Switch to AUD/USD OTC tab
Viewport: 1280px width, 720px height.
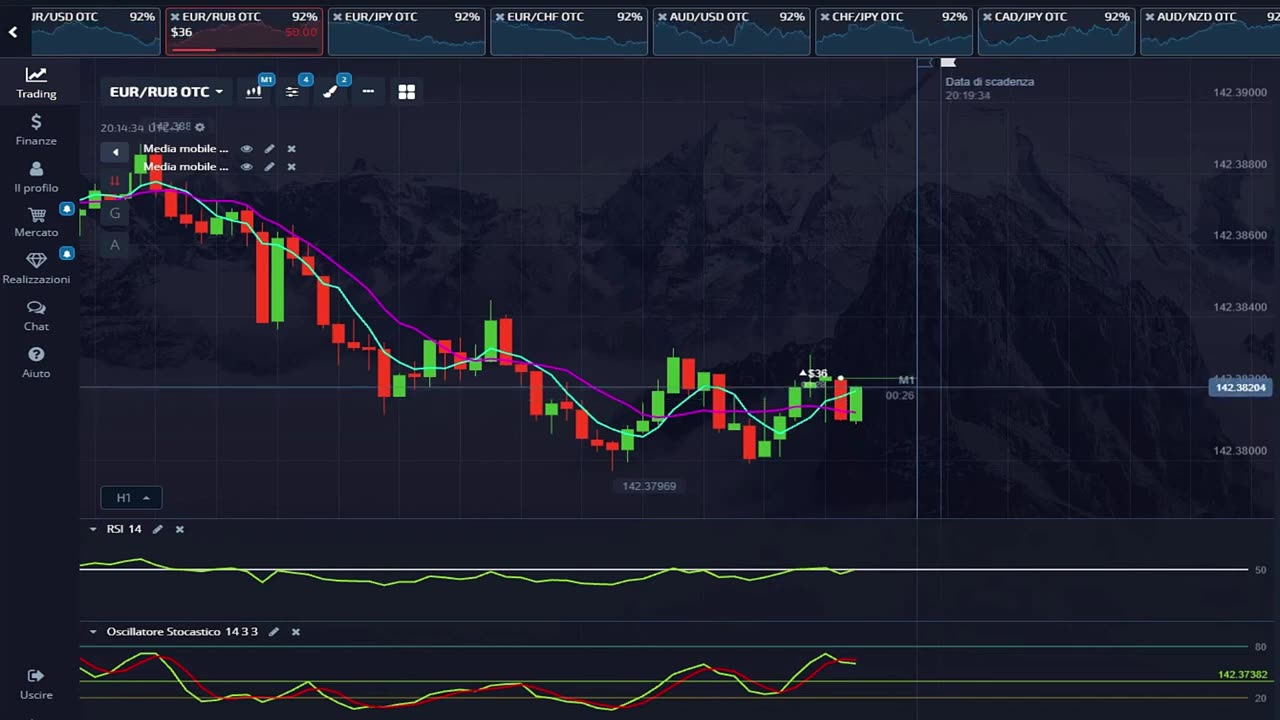click(731, 31)
